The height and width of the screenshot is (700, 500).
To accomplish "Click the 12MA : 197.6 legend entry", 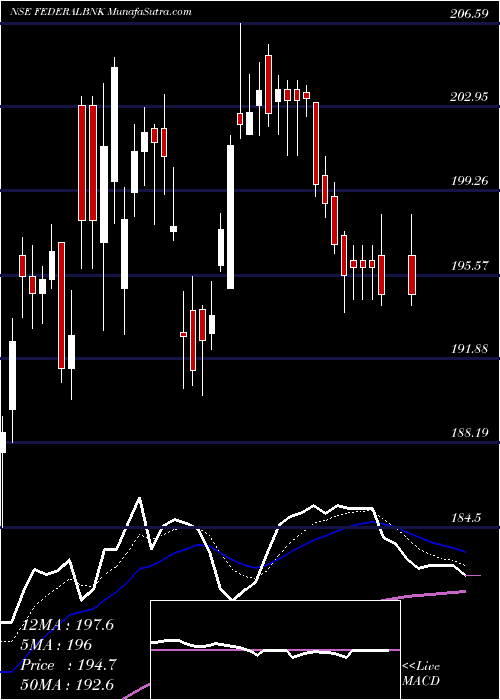I will [x=67, y=625].
